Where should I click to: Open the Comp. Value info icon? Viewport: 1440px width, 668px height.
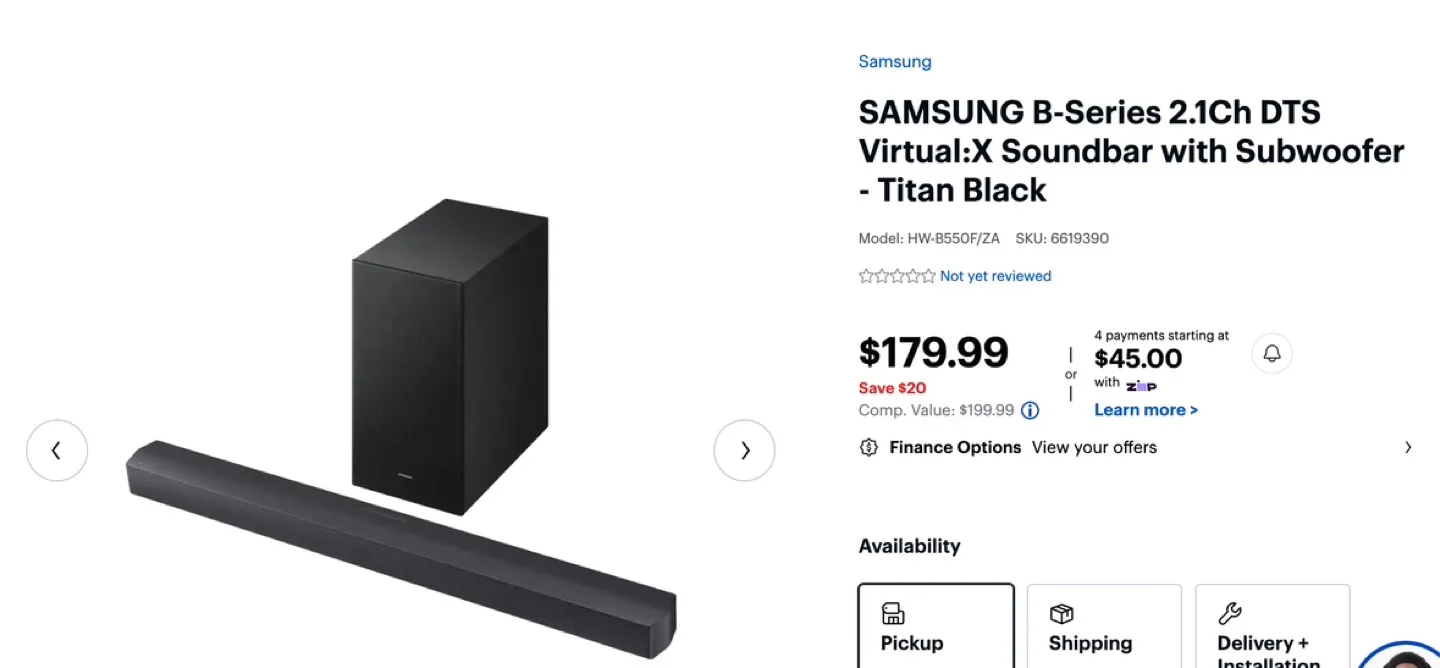(1030, 410)
